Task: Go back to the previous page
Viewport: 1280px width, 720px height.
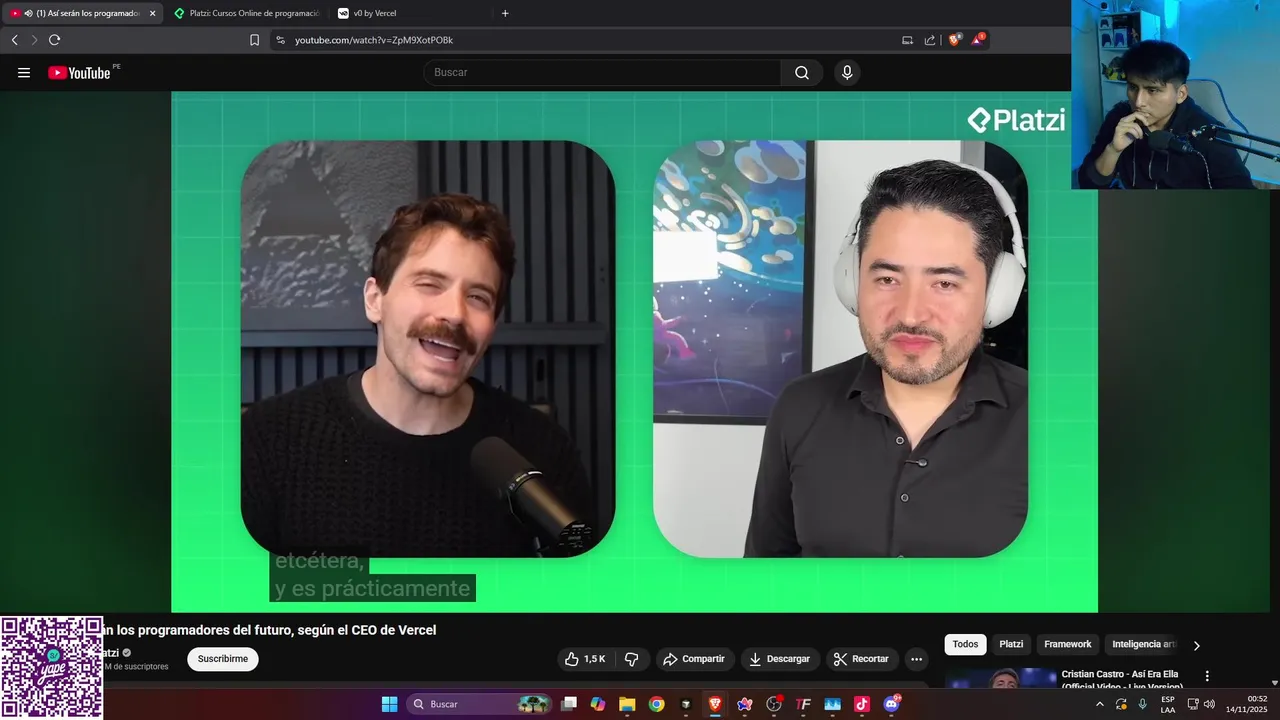Action: (14, 40)
